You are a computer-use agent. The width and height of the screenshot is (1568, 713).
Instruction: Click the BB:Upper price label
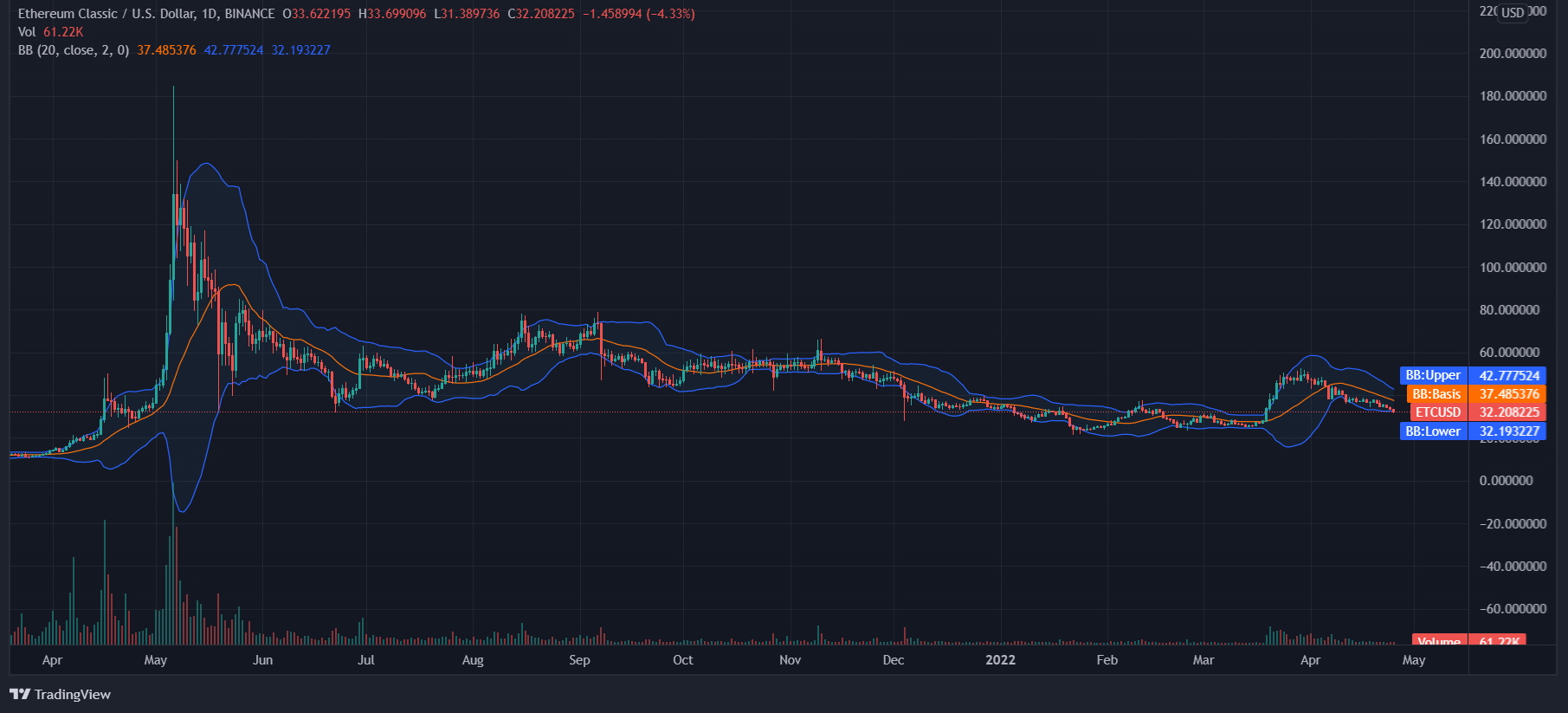[1433, 375]
